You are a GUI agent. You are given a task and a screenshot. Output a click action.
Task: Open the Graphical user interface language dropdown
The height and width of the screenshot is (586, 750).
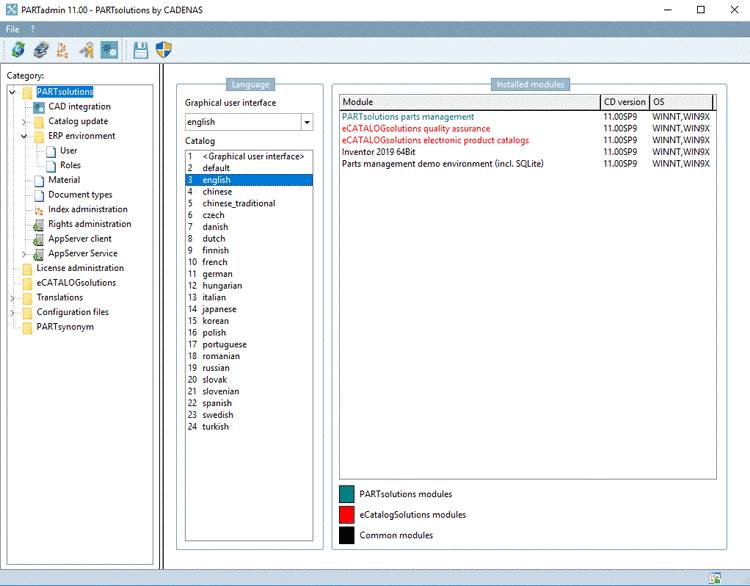306,122
